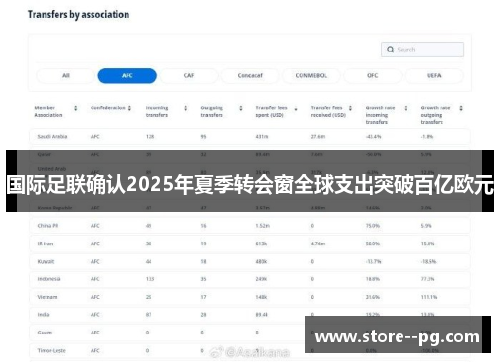Click Growth rate incoming transfers header
Viewport: 500px width, 362px height.
pyautogui.click(x=380, y=115)
